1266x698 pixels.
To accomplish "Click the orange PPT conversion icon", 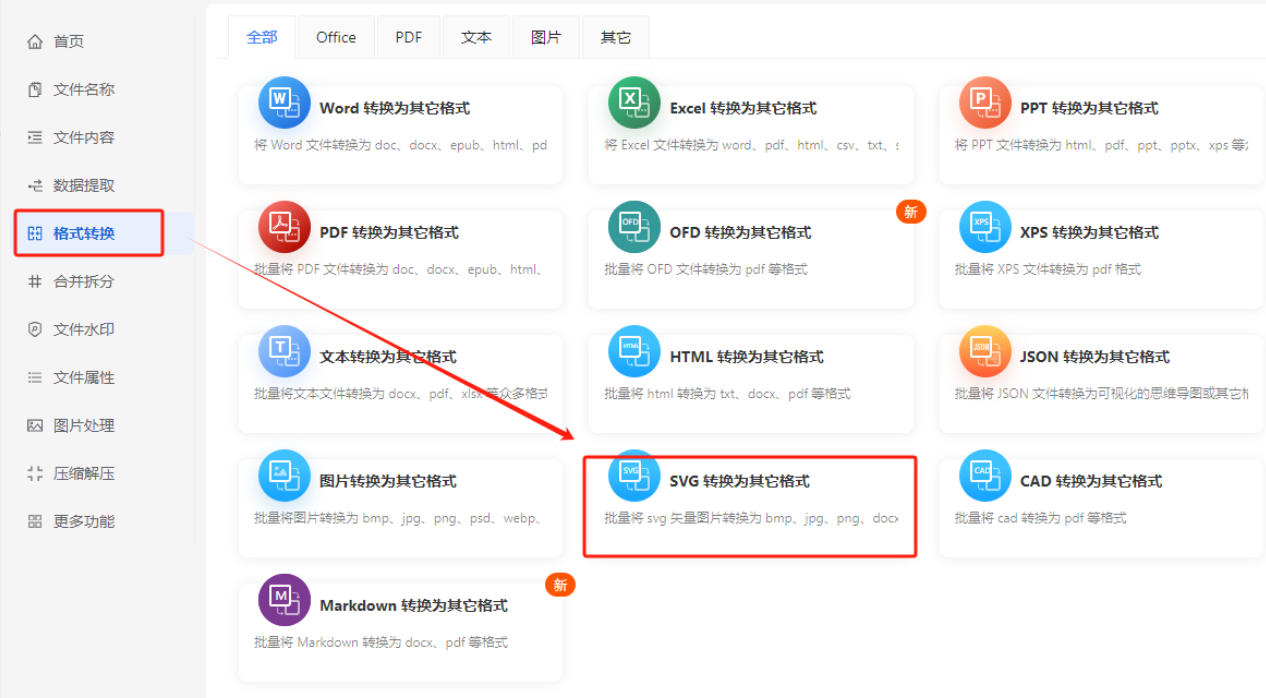I will coord(985,102).
